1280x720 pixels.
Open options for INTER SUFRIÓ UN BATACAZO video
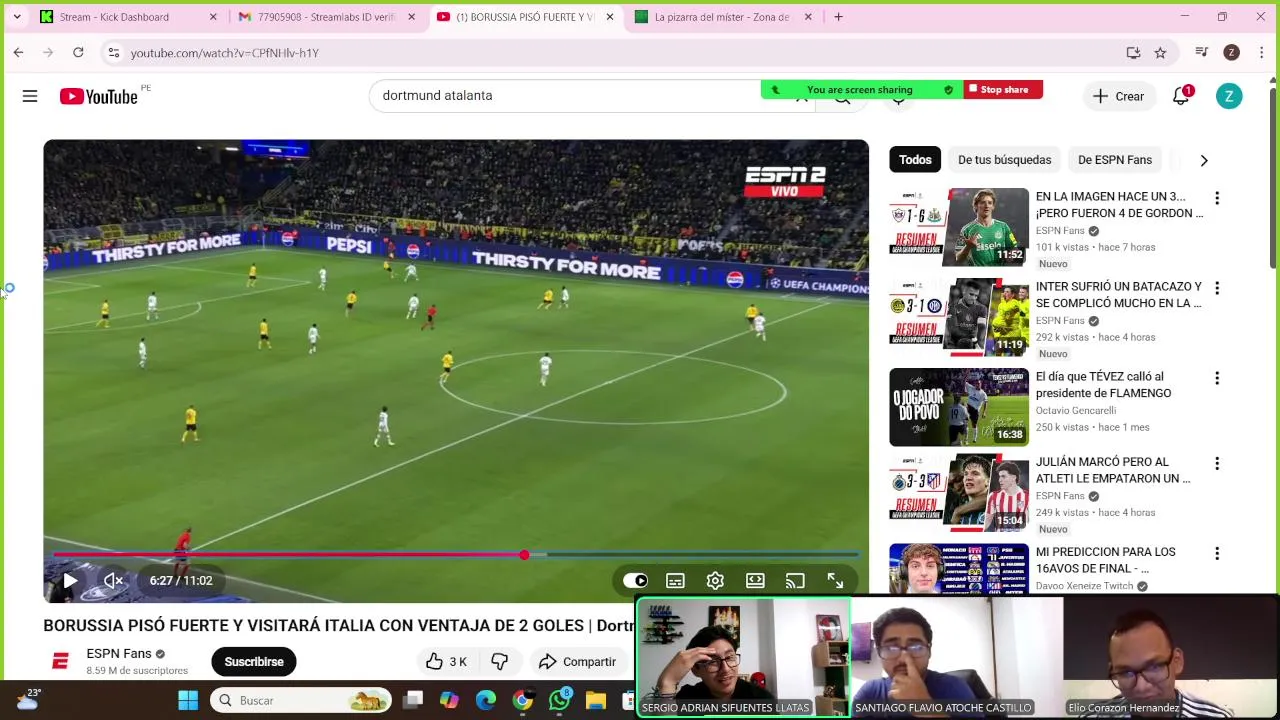(x=1217, y=288)
